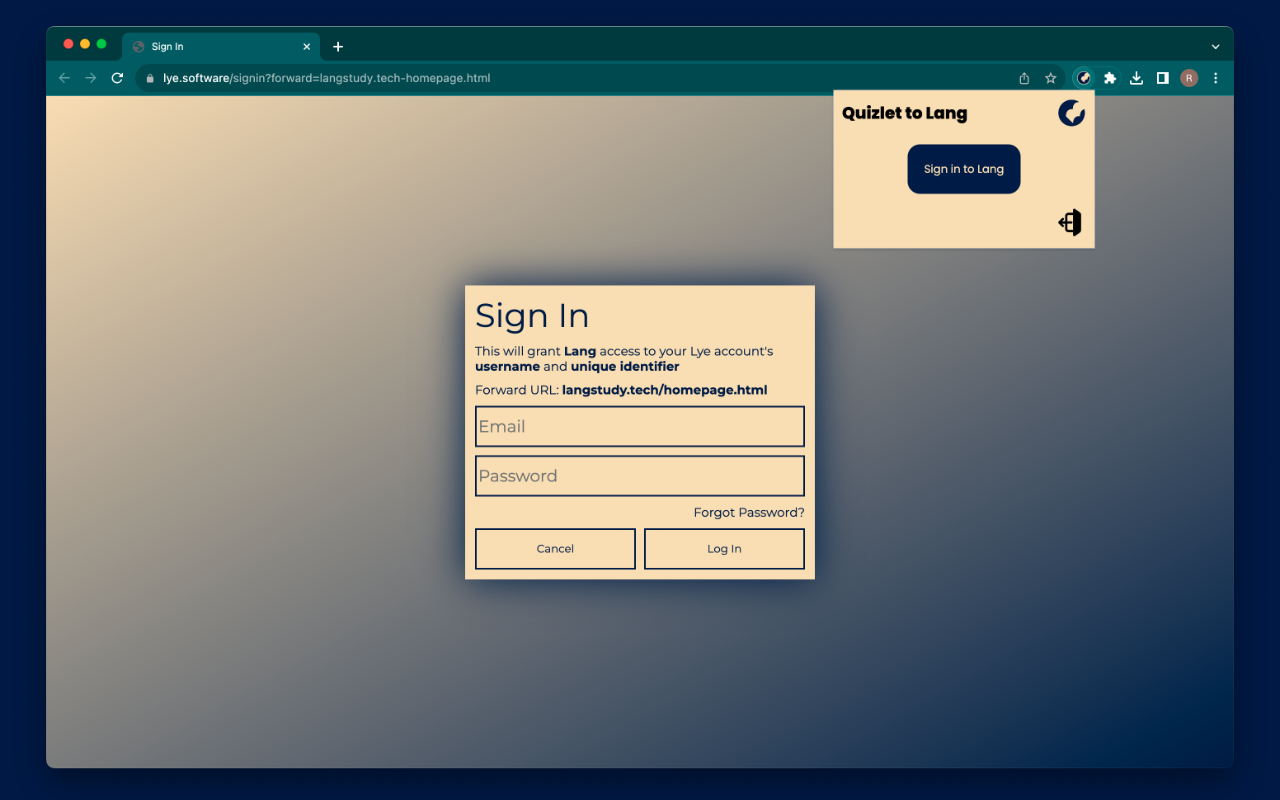Close the browser window with red button

pyautogui.click(x=68, y=44)
